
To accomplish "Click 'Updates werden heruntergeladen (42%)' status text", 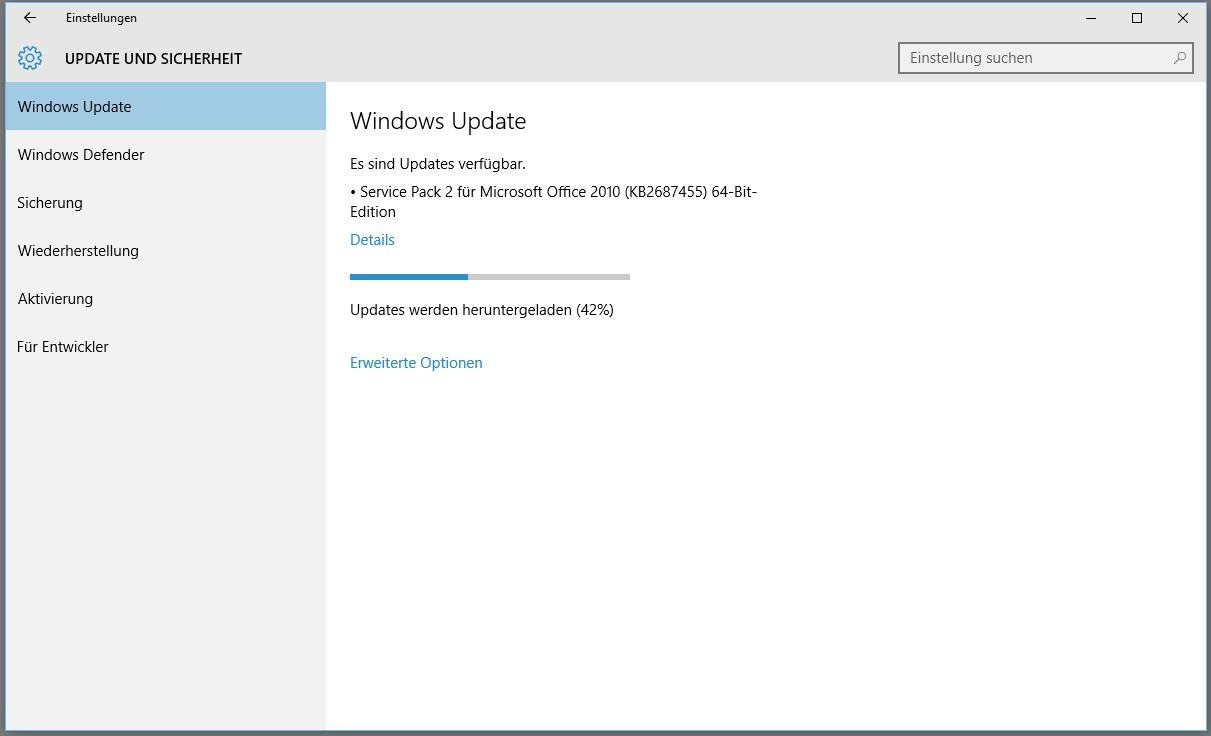I will tap(482, 310).
